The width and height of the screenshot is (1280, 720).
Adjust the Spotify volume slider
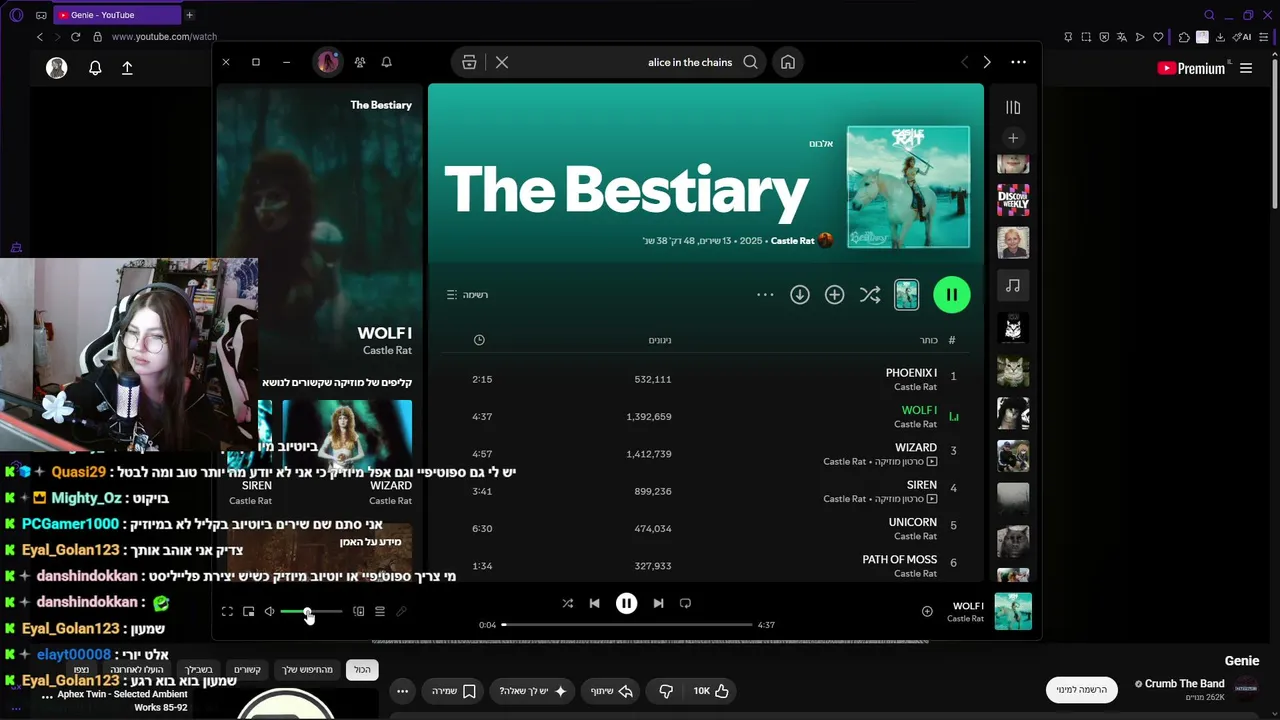[x=311, y=611]
